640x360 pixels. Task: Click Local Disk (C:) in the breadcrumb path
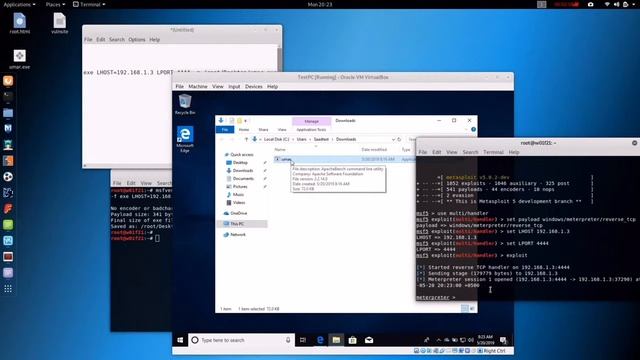[x=276, y=139]
